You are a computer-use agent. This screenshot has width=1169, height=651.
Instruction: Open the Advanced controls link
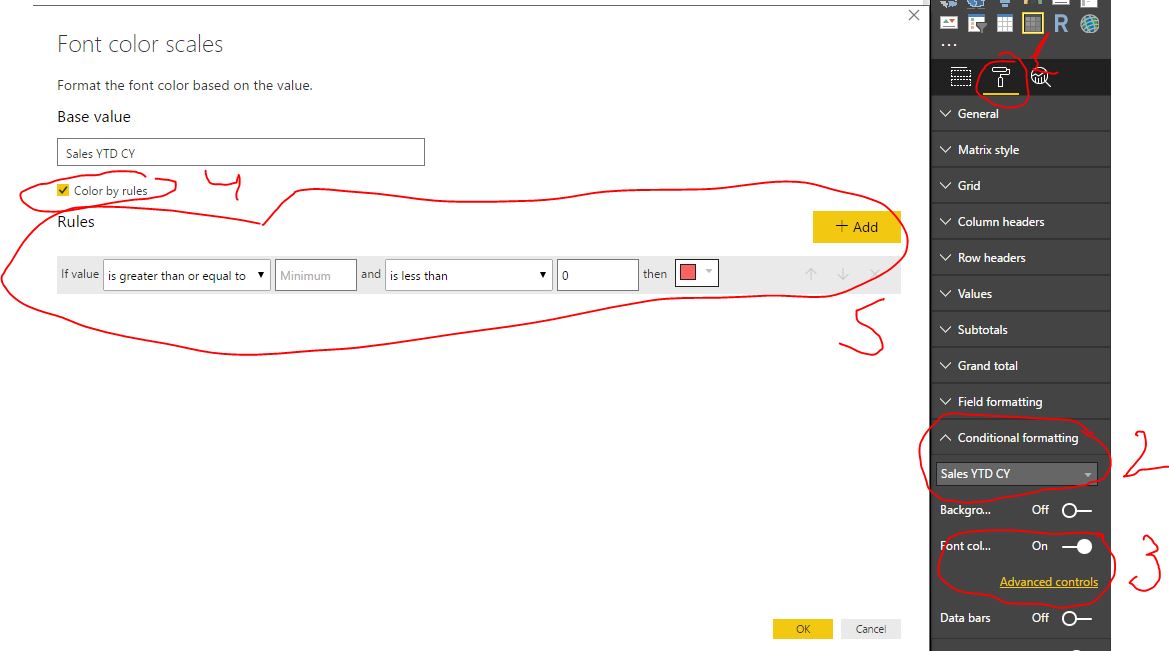(1048, 582)
